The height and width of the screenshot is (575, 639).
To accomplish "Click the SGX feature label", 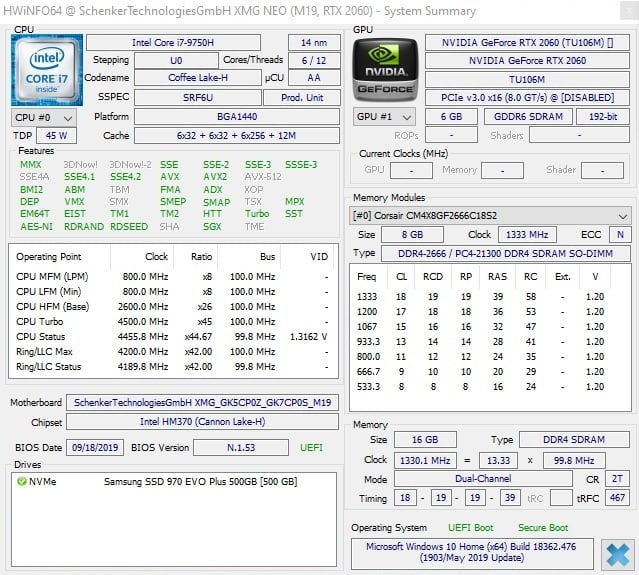I will 212,227.
